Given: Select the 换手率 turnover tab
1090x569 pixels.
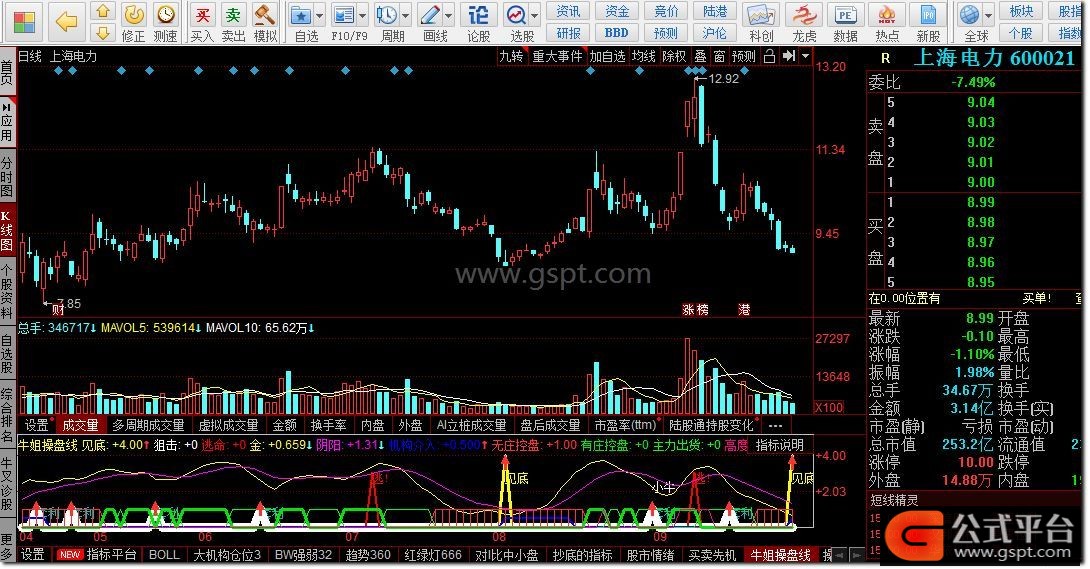Looking at the screenshot, I should (x=328, y=425).
